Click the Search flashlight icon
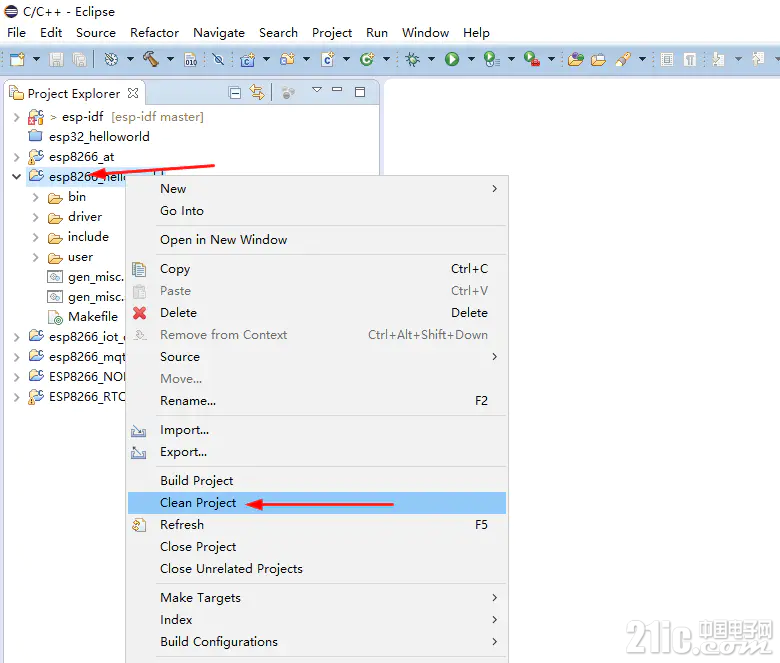The image size is (780, 663). click(623, 60)
